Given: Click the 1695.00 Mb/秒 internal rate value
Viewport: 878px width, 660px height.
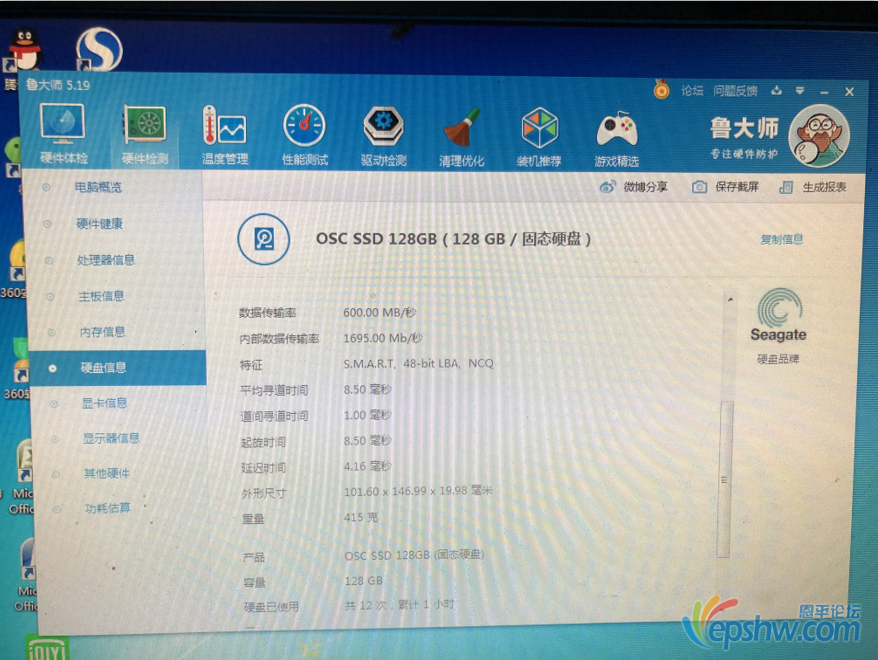Looking at the screenshot, I should [x=383, y=338].
